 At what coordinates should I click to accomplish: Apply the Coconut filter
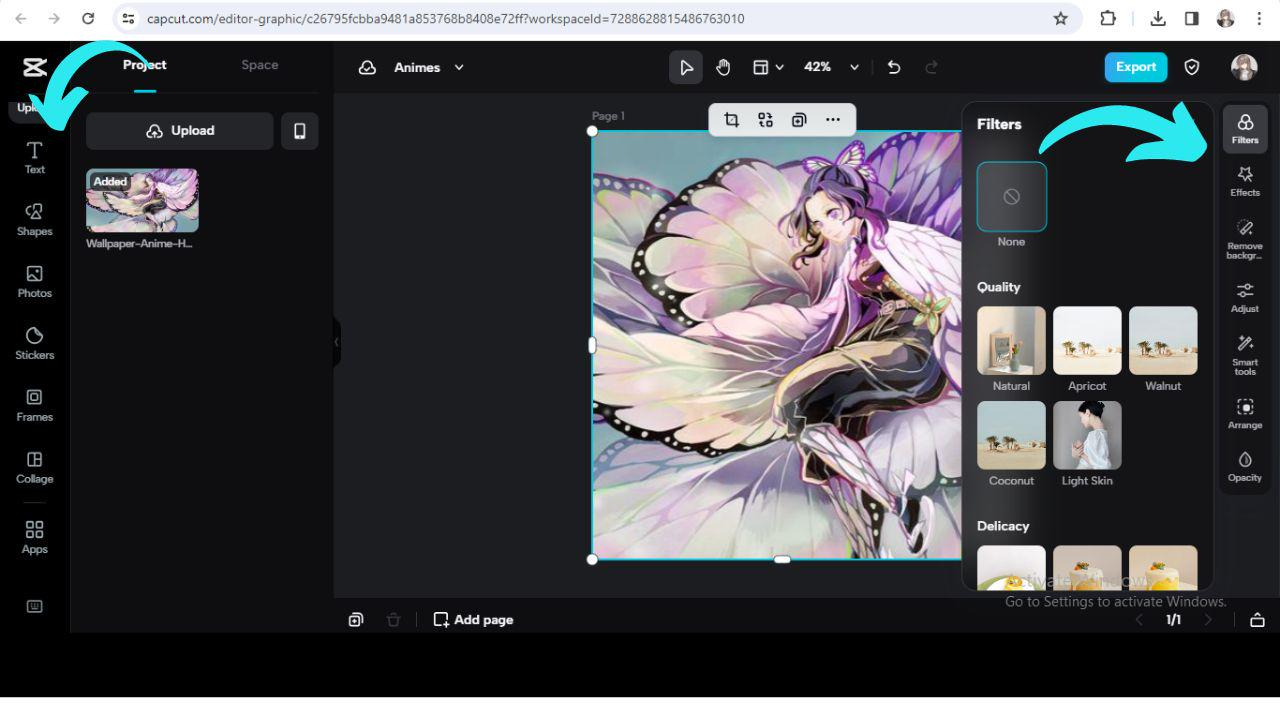click(x=1011, y=436)
